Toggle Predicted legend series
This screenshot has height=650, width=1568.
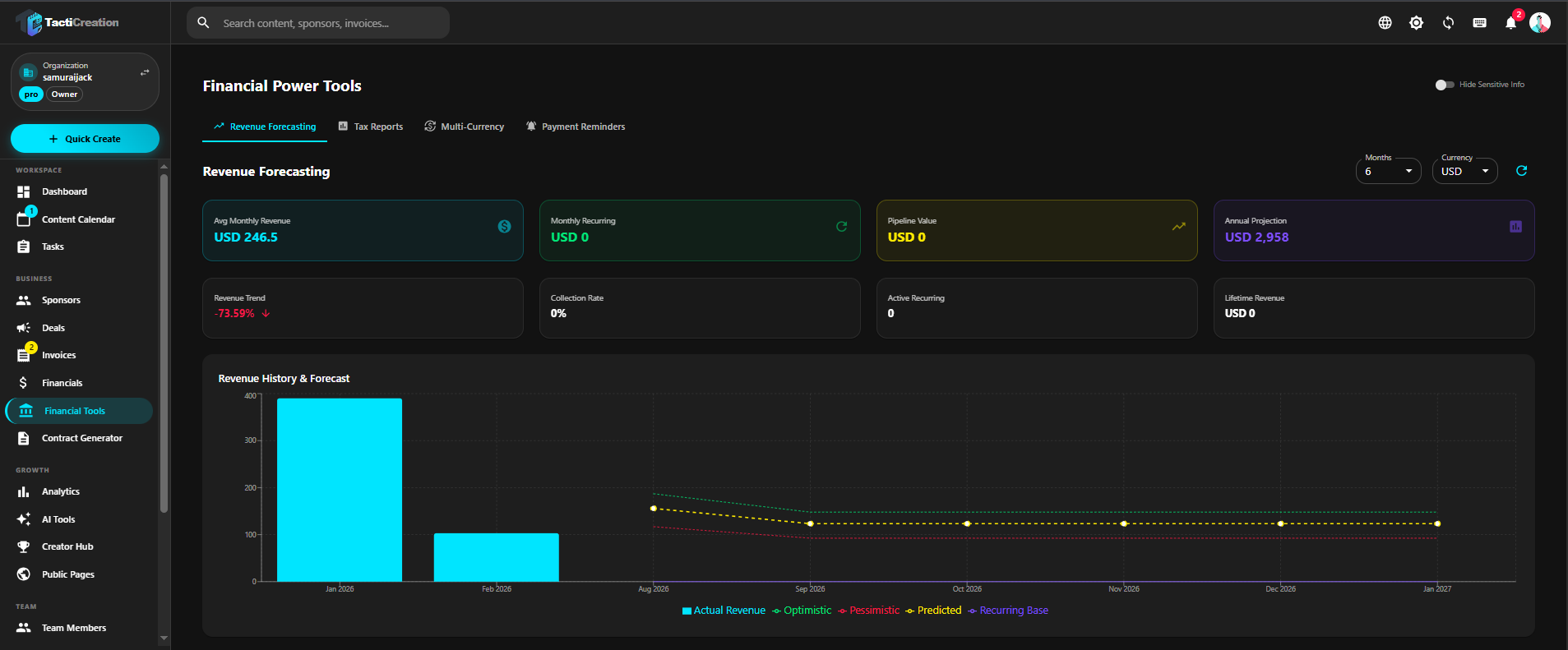click(933, 611)
